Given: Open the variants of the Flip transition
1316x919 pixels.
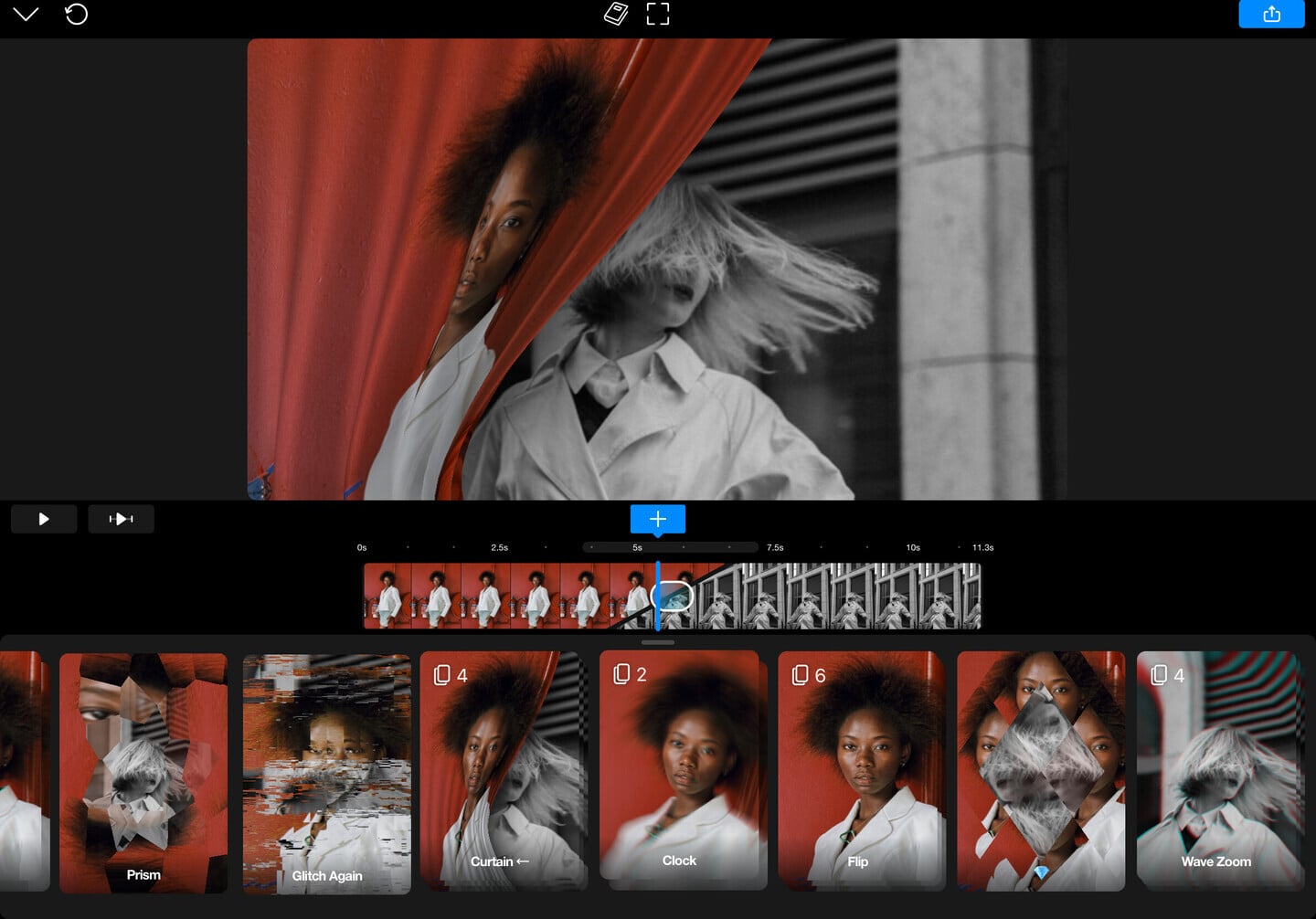Looking at the screenshot, I should [x=808, y=676].
